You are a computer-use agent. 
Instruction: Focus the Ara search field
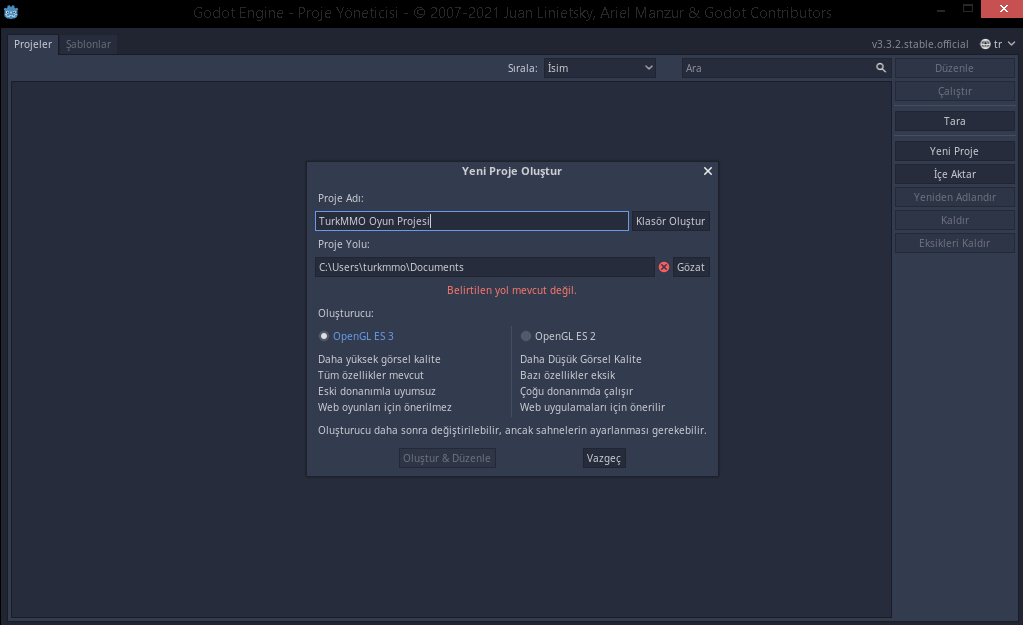point(786,68)
